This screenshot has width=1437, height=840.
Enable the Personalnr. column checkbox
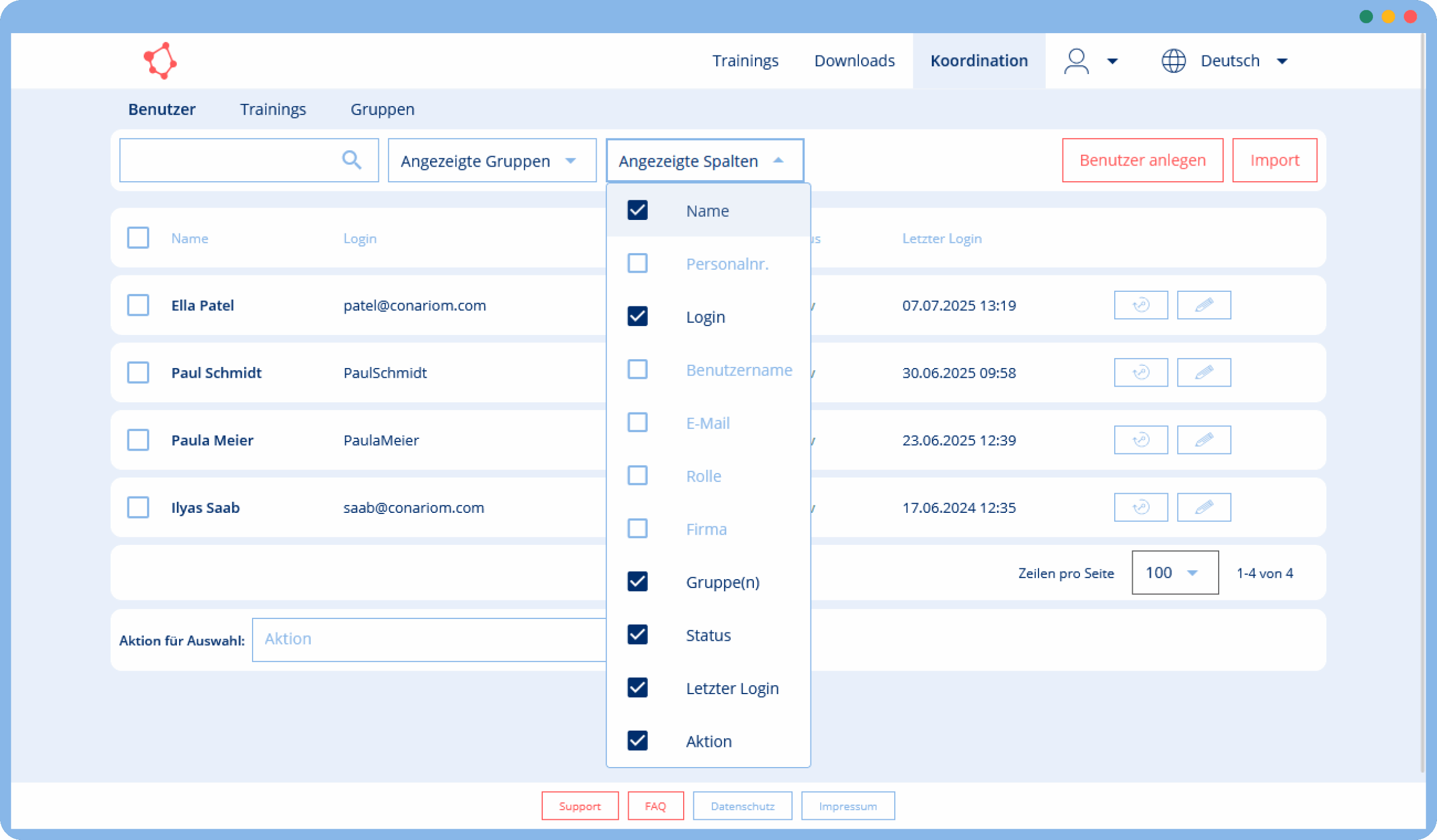[x=637, y=263]
